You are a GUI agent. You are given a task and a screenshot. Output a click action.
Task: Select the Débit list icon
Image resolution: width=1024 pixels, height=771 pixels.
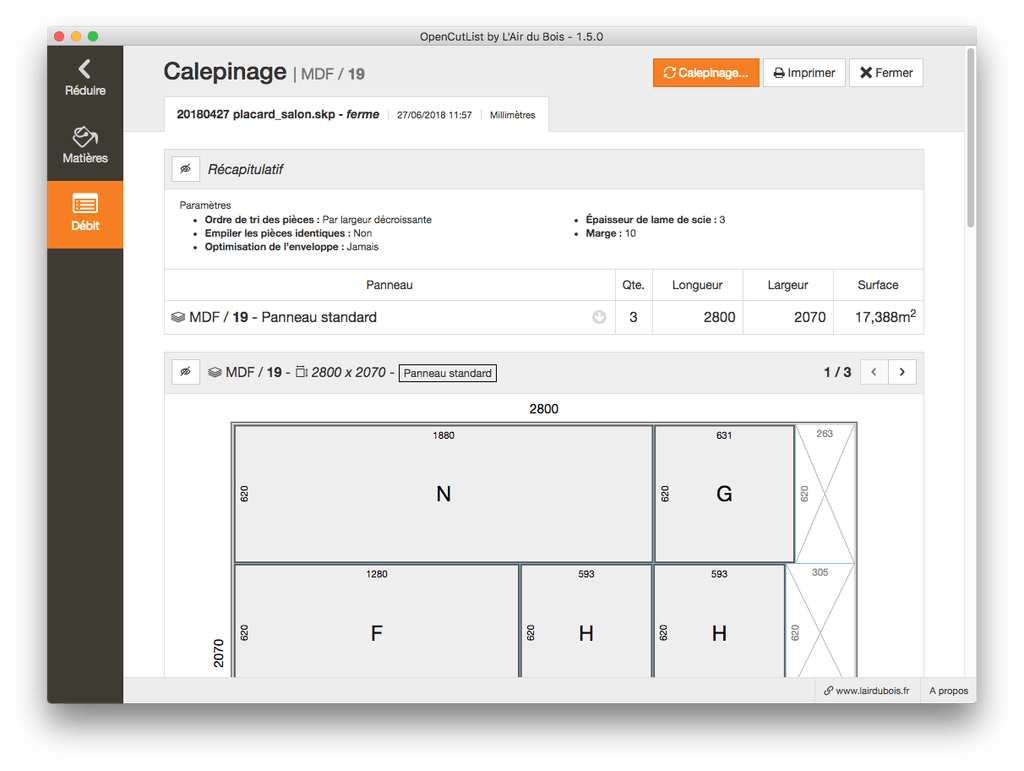85,204
